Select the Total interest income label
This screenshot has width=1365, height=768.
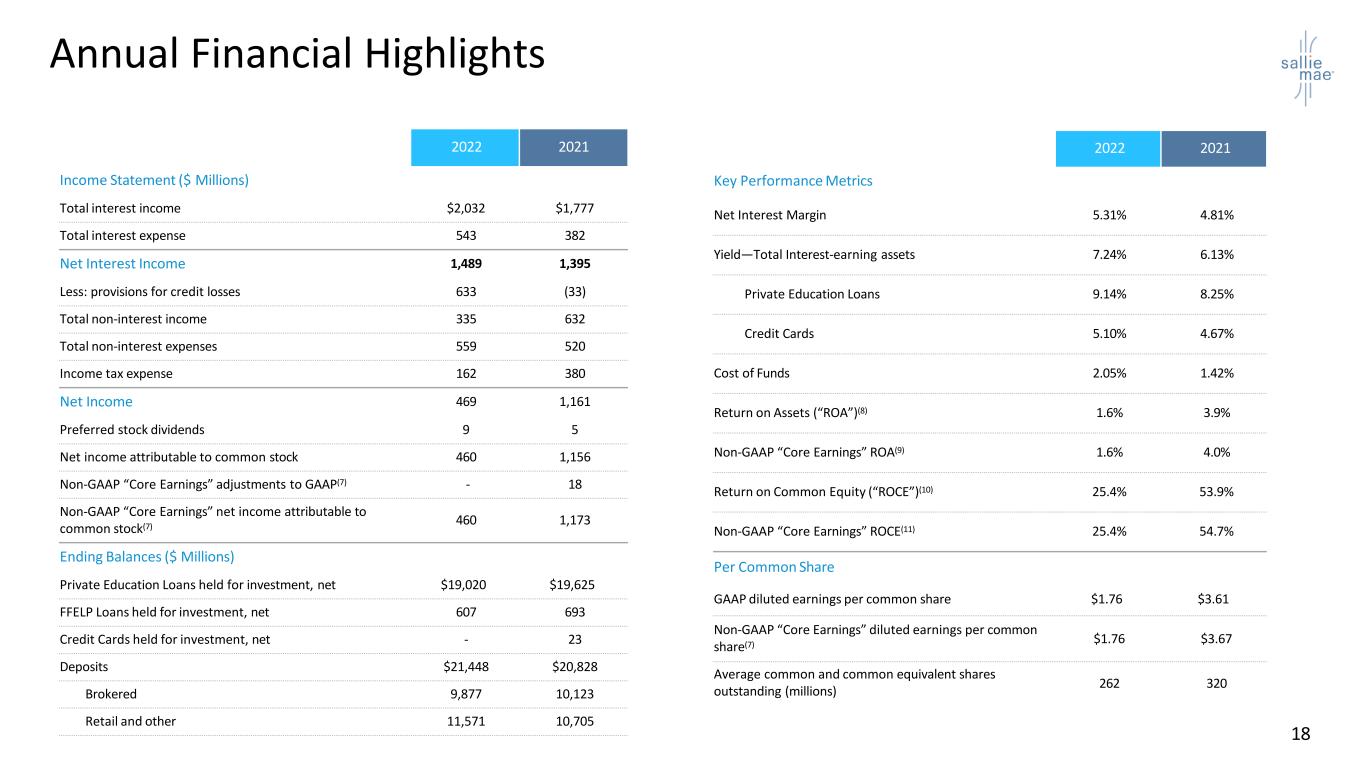tap(120, 209)
